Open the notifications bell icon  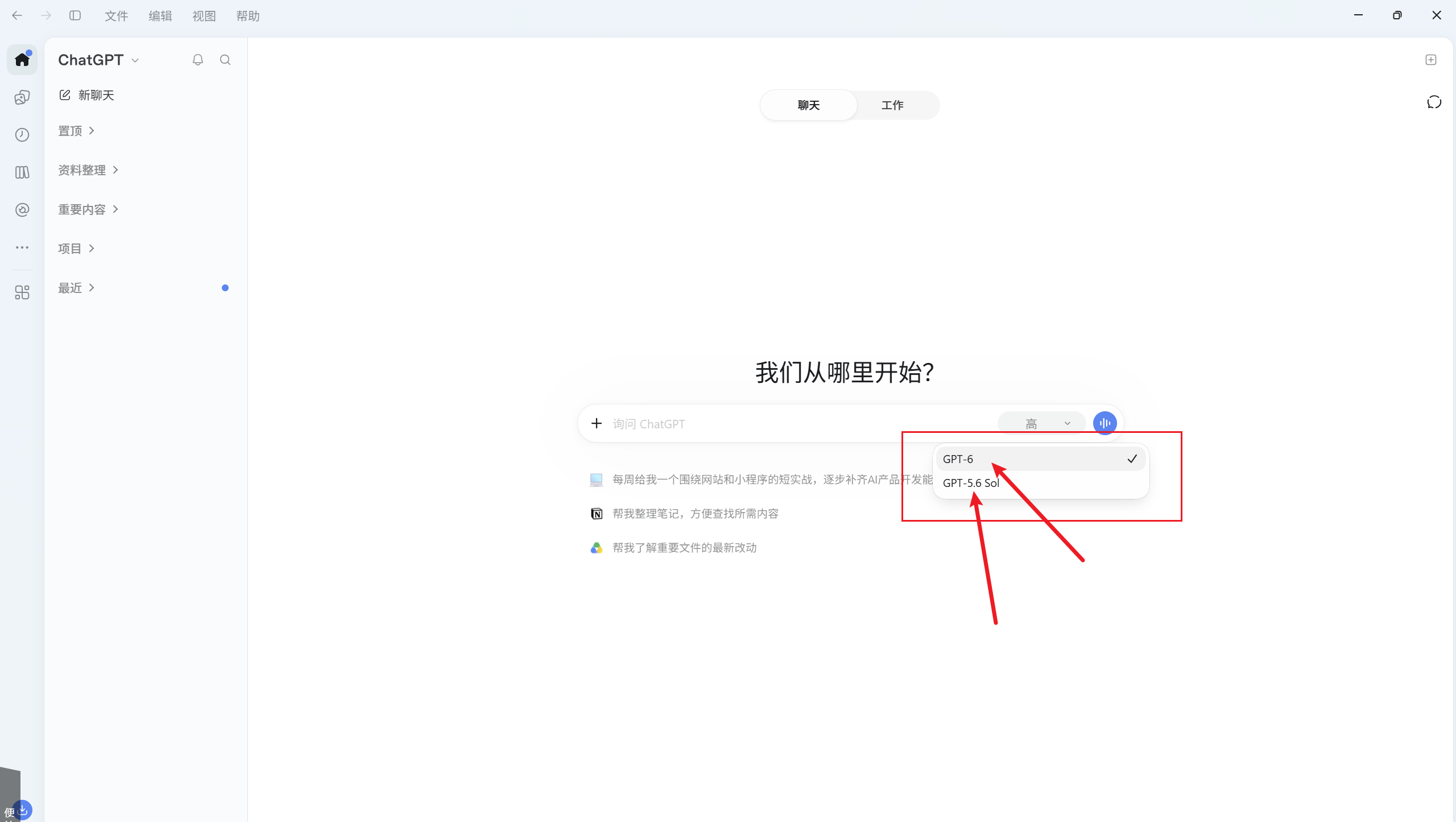(x=197, y=60)
